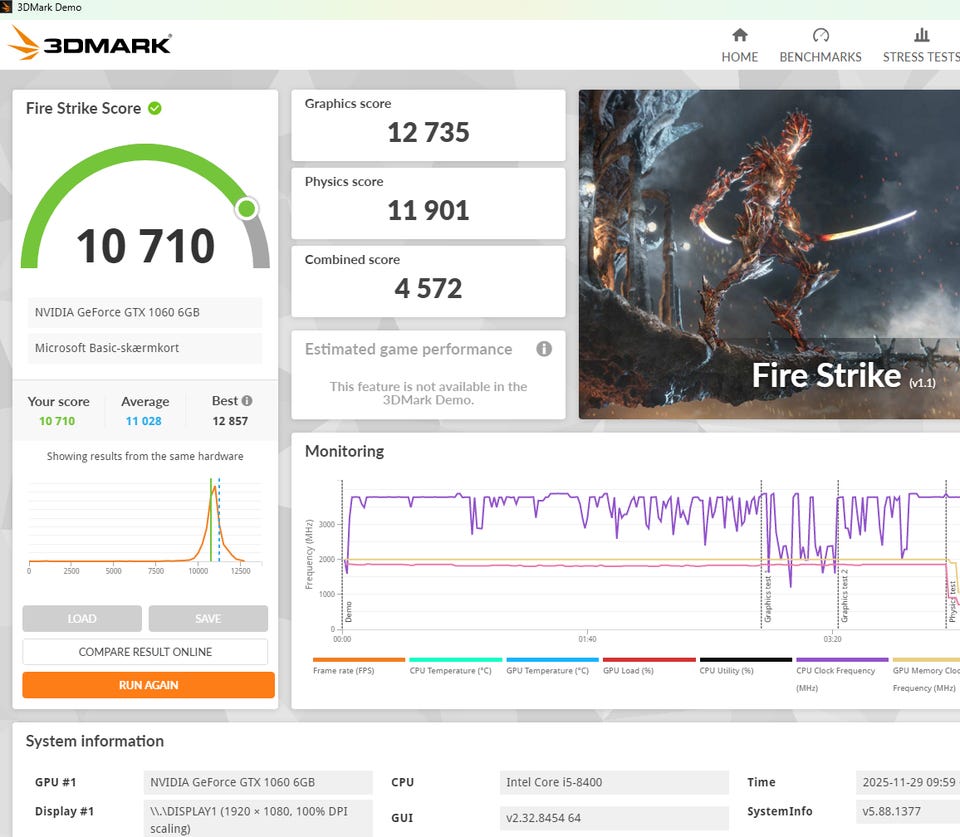The width and height of the screenshot is (960, 837).
Task: Click info icon beside Estimated game performance
Action: pos(544,349)
